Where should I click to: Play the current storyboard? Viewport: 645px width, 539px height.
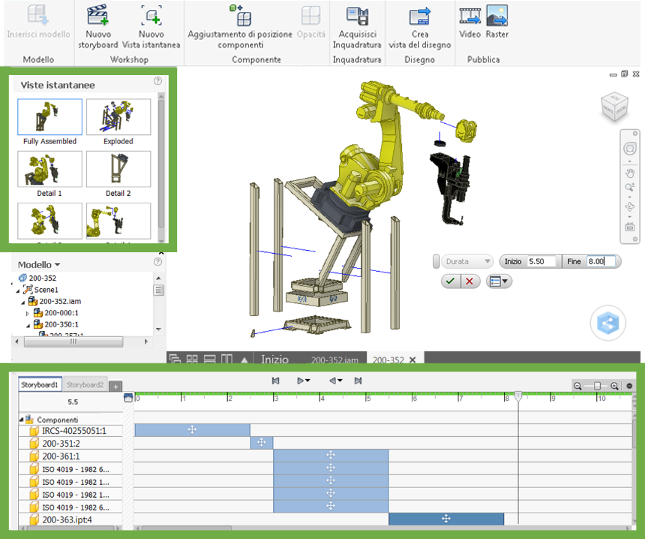point(300,381)
